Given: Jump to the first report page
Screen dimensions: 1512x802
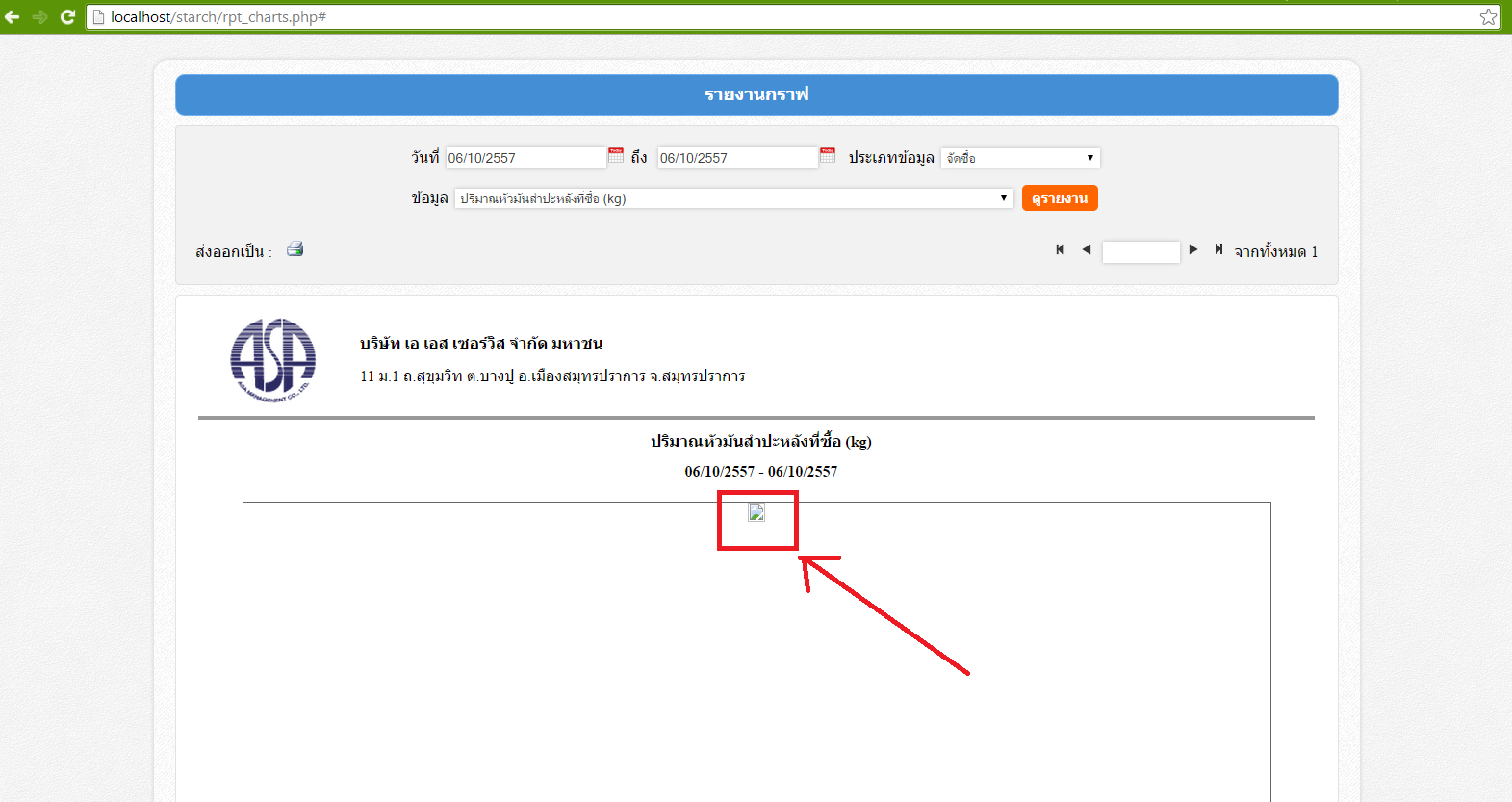Looking at the screenshot, I should point(1060,249).
